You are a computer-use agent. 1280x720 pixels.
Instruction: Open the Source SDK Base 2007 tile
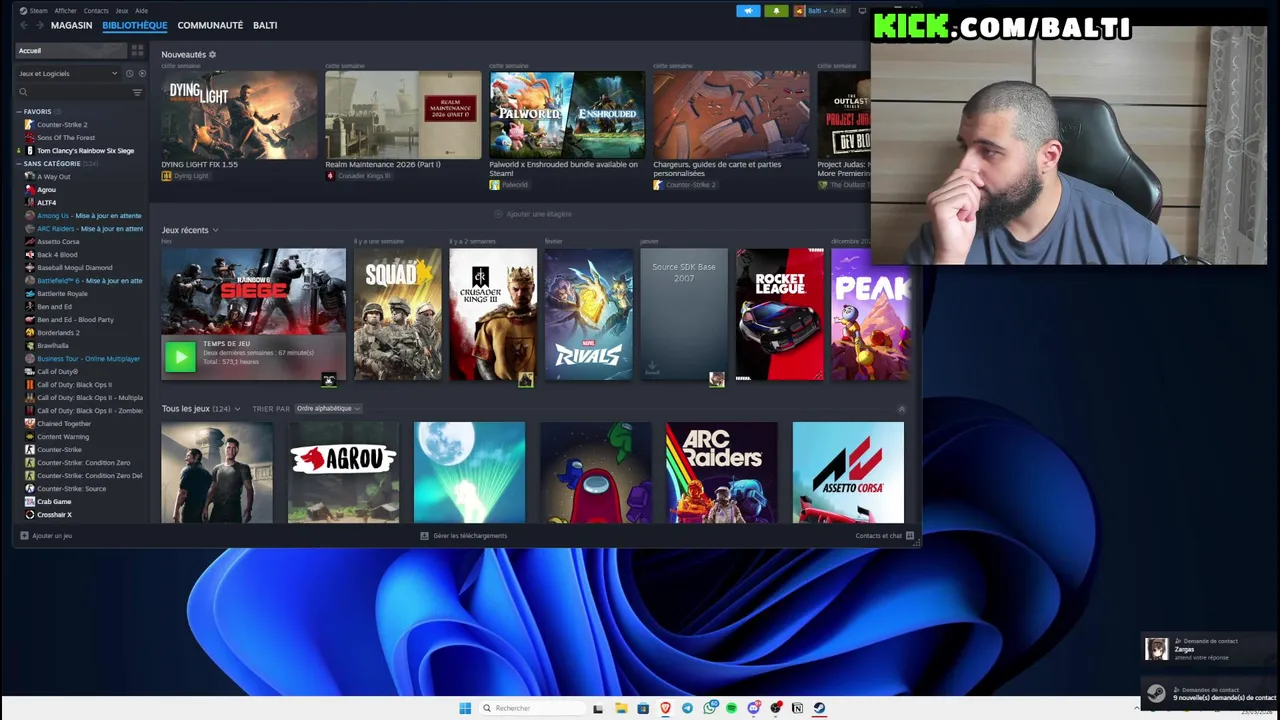pos(684,315)
